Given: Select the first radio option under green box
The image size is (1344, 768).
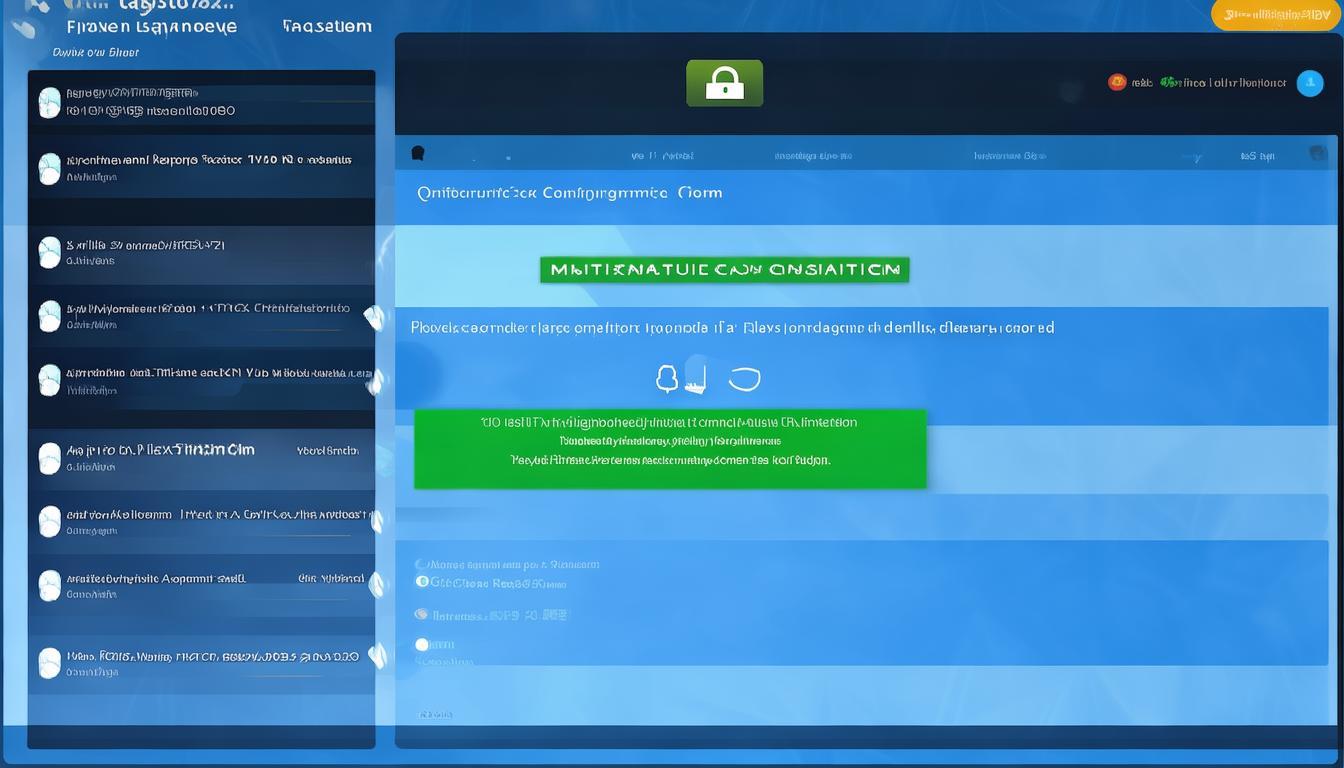Looking at the screenshot, I should pyautogui.click(x=421, y=565).
